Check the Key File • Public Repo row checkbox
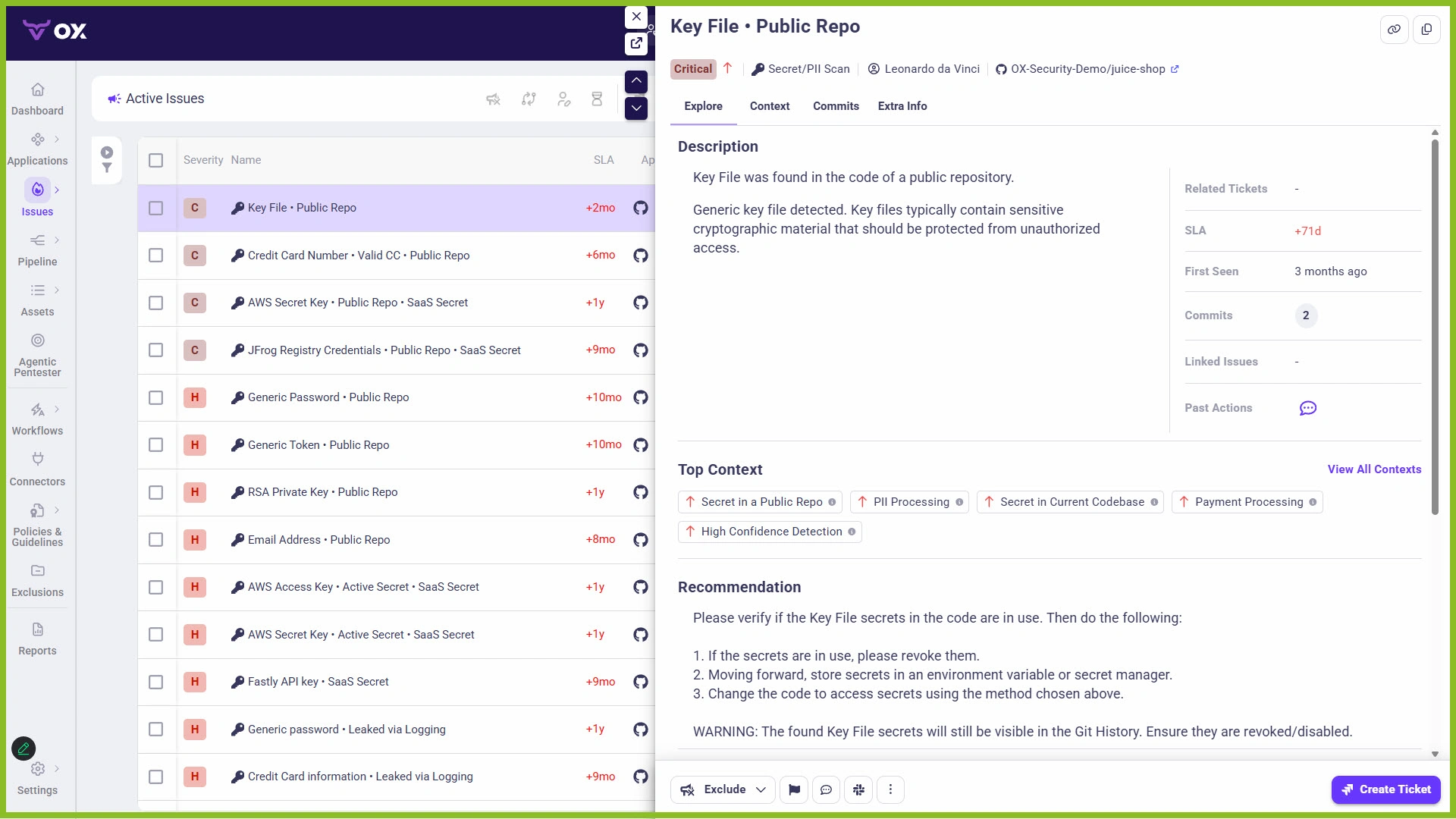The image size is (1456, 819). pyautogui.click(x=155, y=208)
